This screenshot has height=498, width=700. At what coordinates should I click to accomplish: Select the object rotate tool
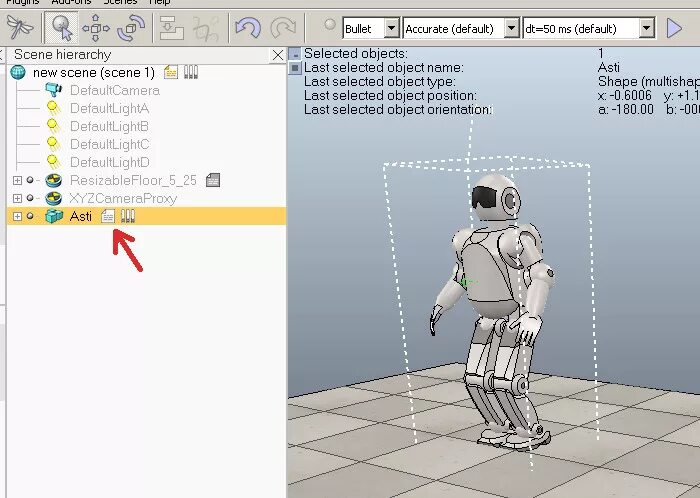(131, 28)
